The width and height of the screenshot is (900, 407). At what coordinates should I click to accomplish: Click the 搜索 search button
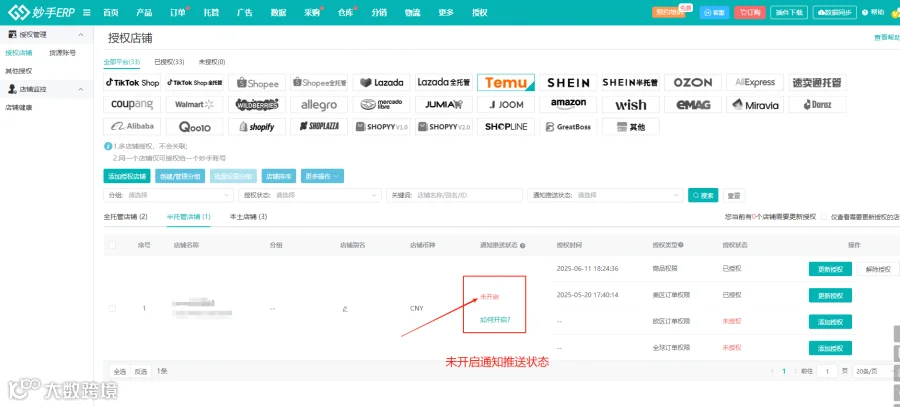(703, 195)
